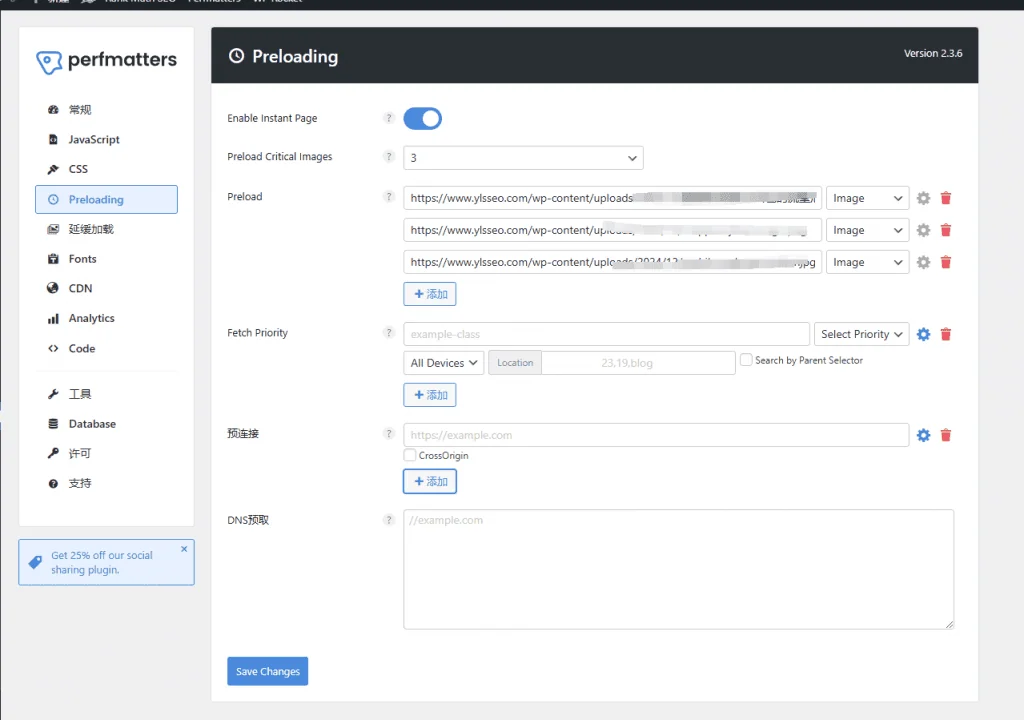Open settings gear for first preload URL

point(923,198)
